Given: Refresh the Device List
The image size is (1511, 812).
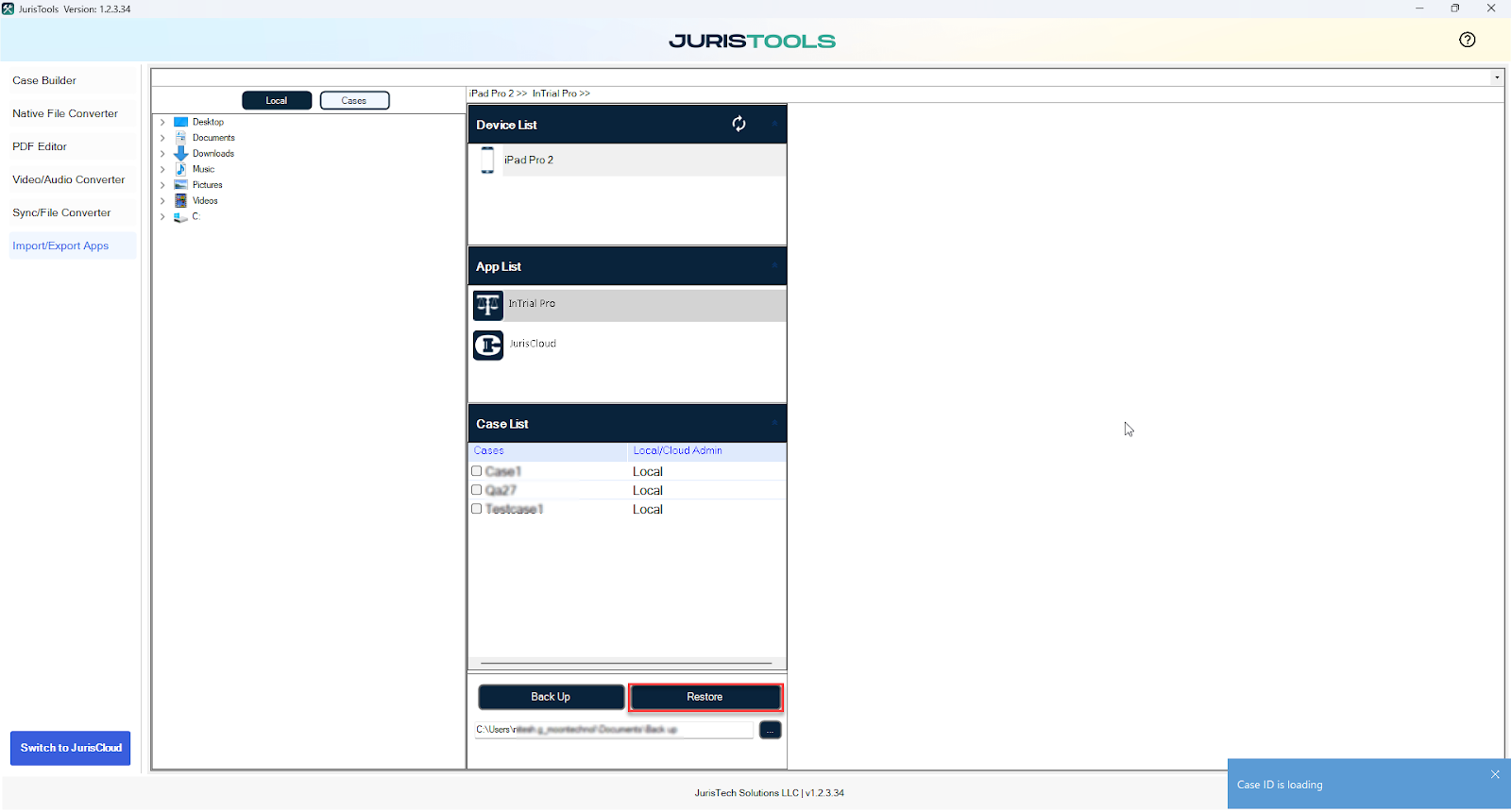Looking at the screenshot, I should 739,124.
